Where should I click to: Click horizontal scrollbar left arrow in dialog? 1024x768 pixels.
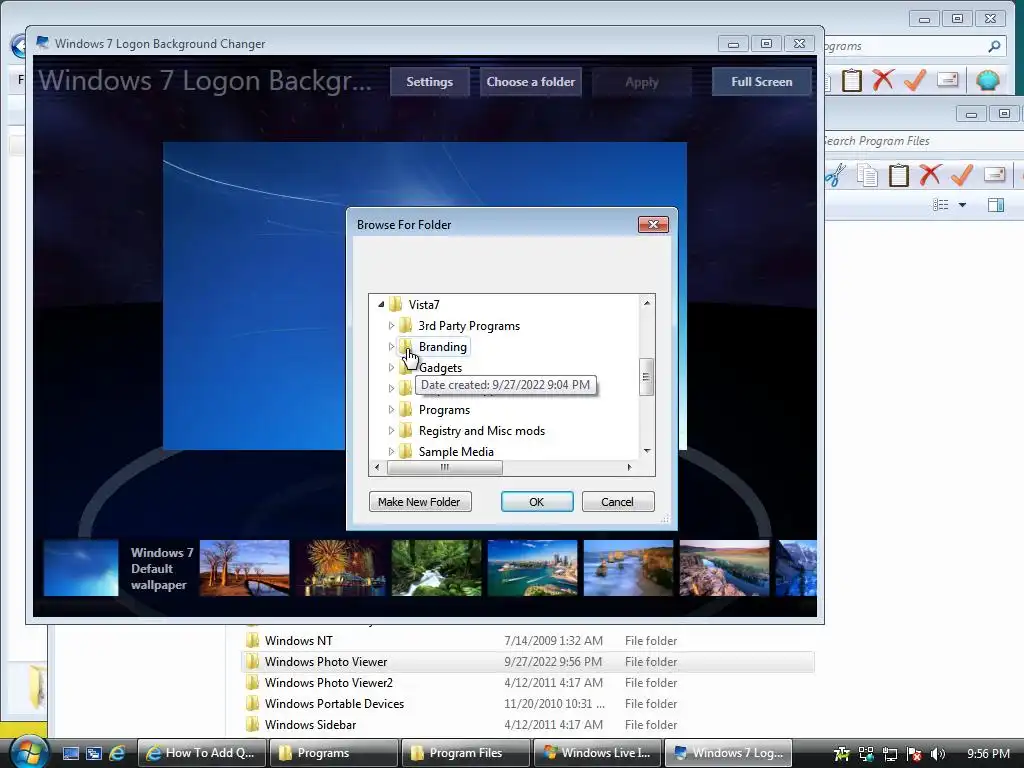[x=377, y=467]
